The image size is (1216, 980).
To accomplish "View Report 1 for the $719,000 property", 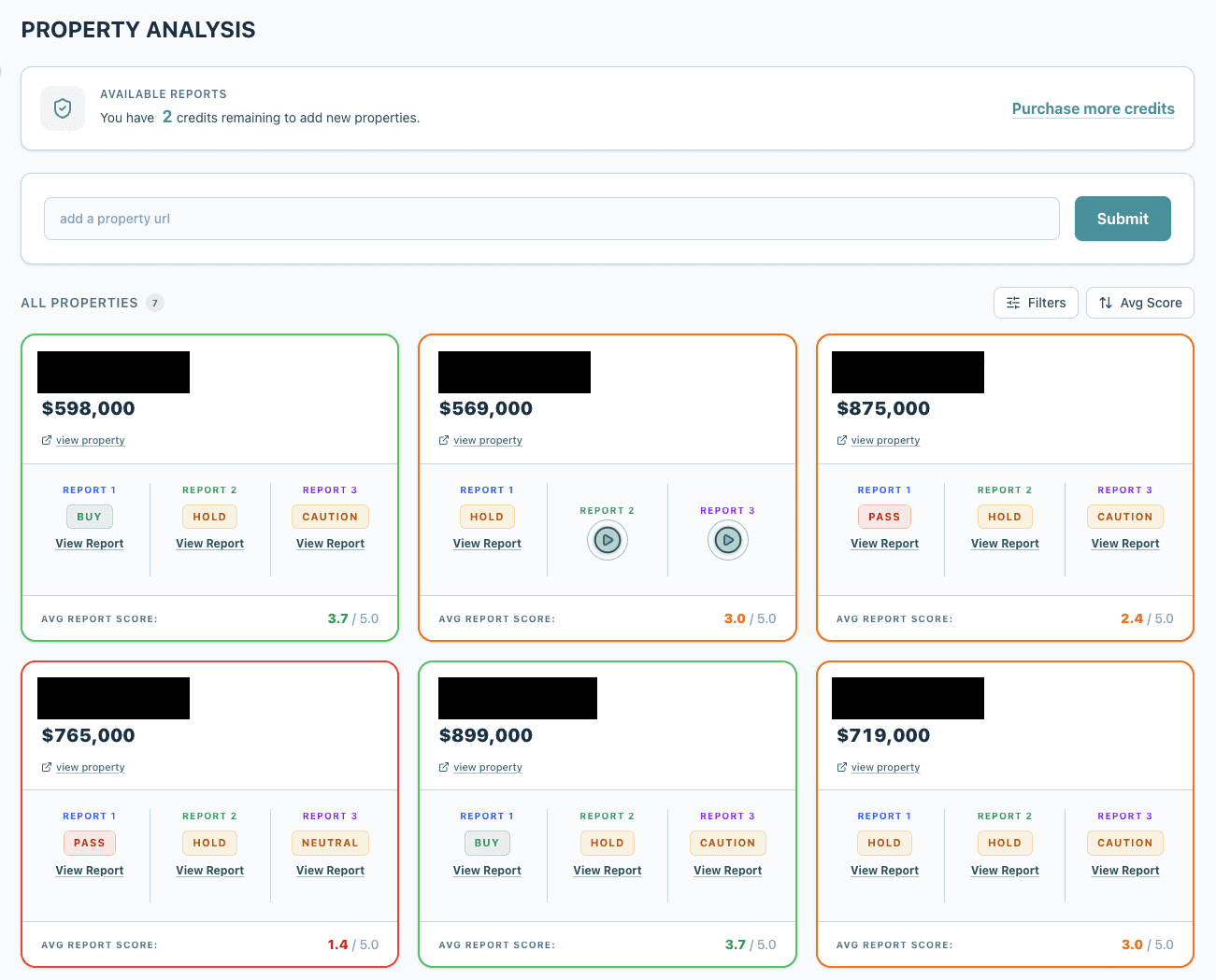I will click(x=885, y=871).
